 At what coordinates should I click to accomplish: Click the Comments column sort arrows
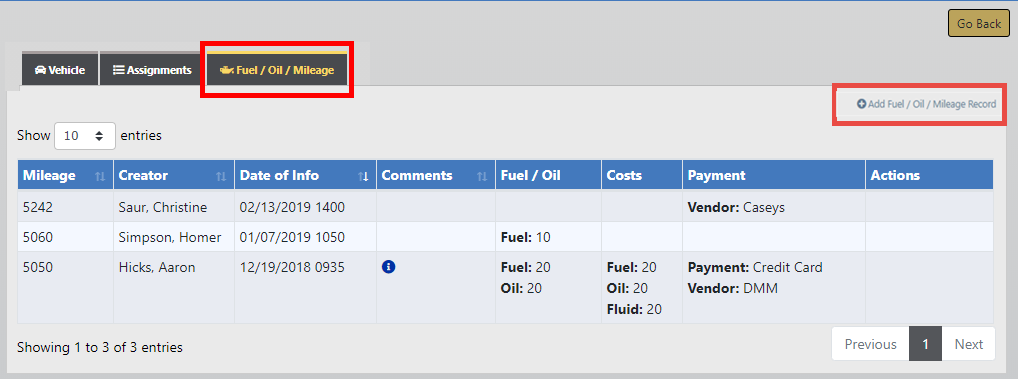pos(482,176)
